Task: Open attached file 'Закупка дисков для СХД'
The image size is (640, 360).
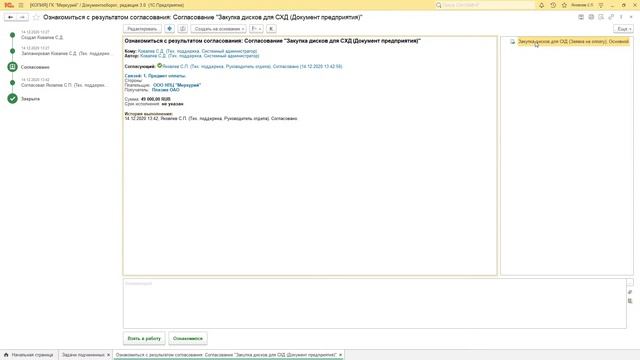Action: pos(573,42)
